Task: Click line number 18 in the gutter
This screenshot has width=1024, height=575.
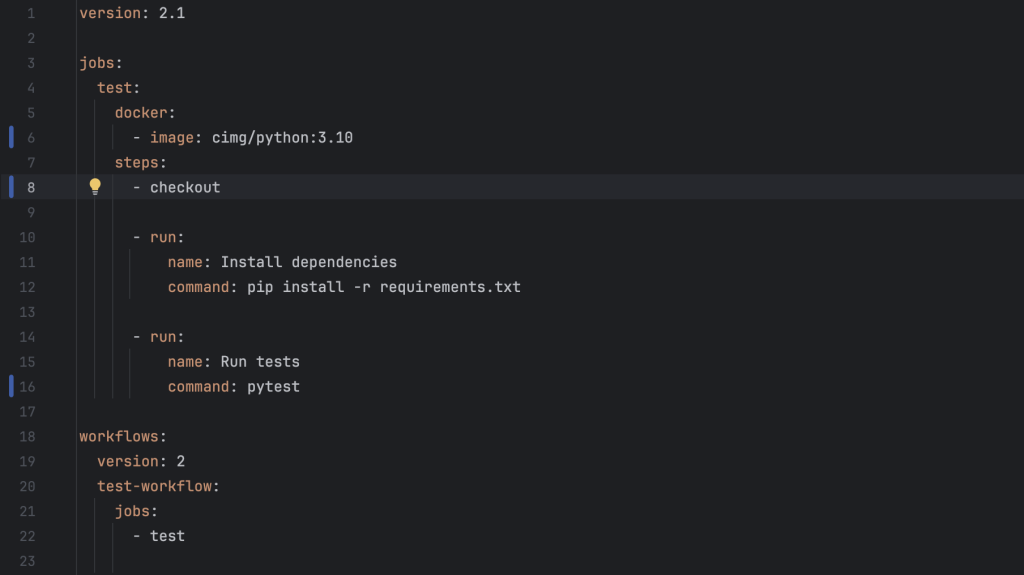Action: pos(27,436)
